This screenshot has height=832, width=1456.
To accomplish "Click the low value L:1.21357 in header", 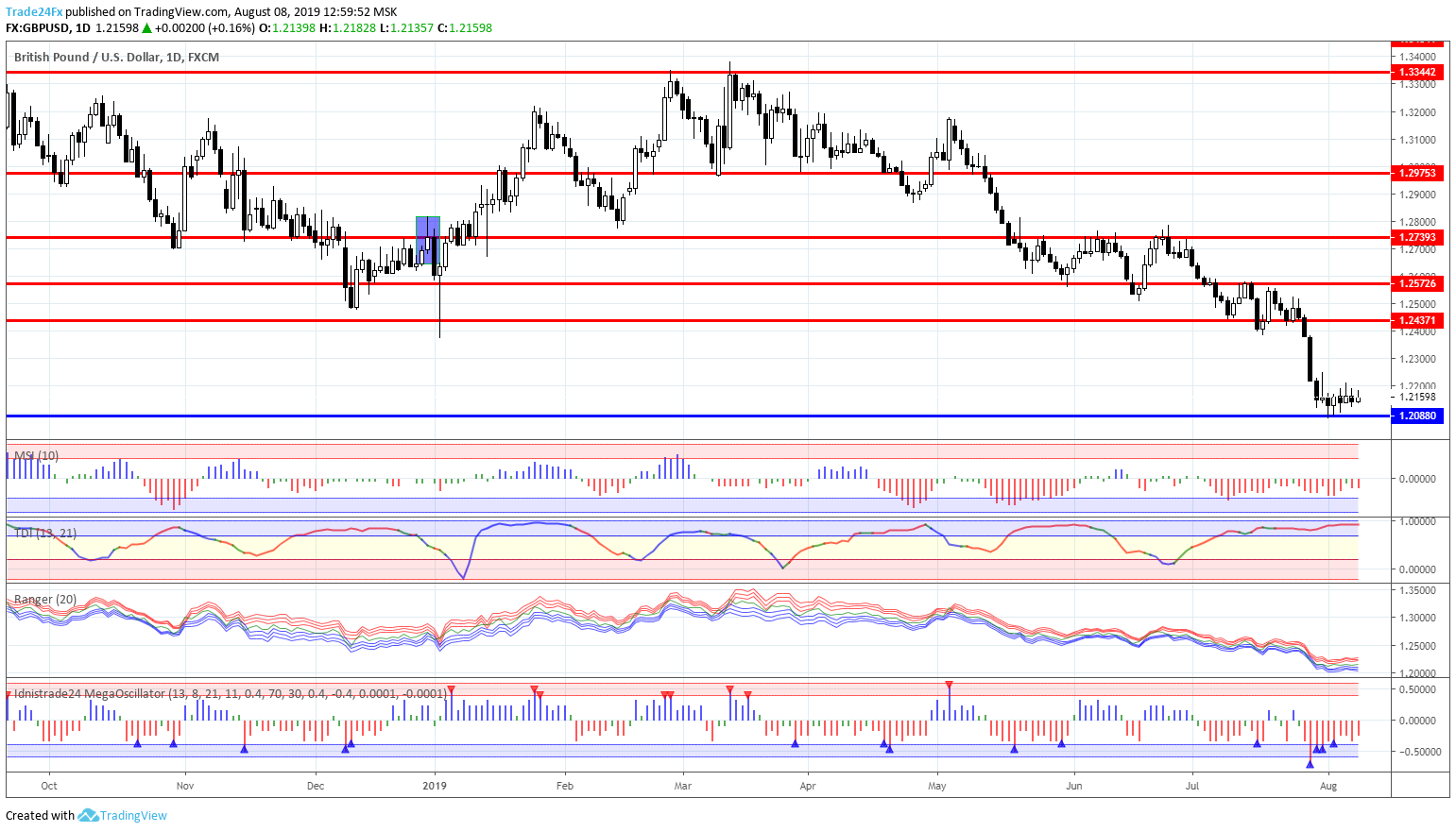I will [x=406, y=28].
